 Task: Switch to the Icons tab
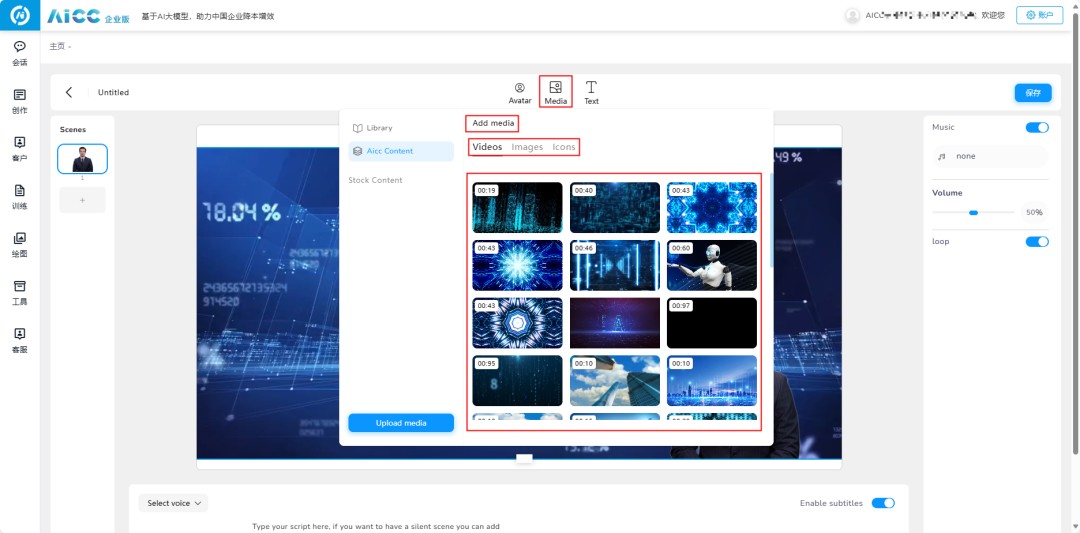(564, 147)
